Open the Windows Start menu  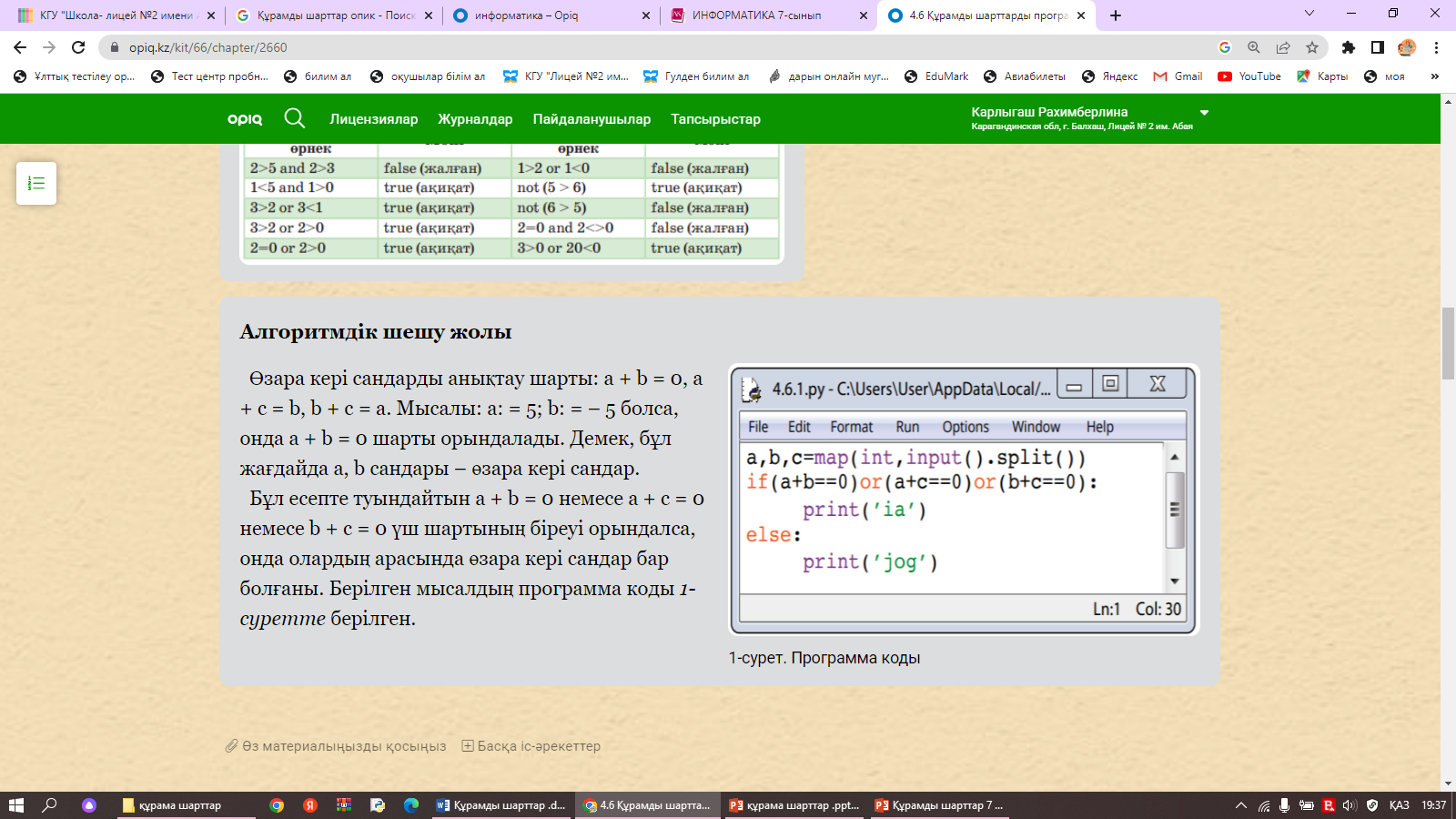(15, 805)
